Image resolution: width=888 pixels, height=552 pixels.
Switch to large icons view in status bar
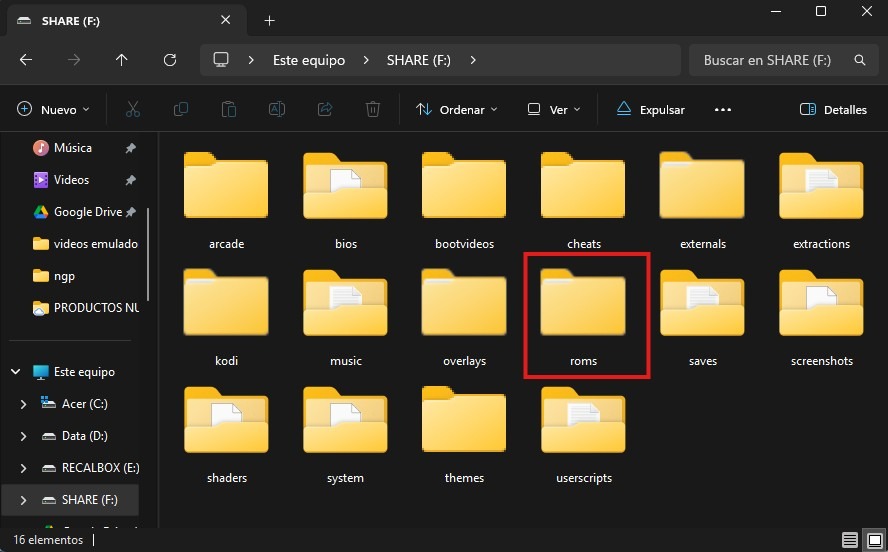pyautogui.click(x=873, y=540)
